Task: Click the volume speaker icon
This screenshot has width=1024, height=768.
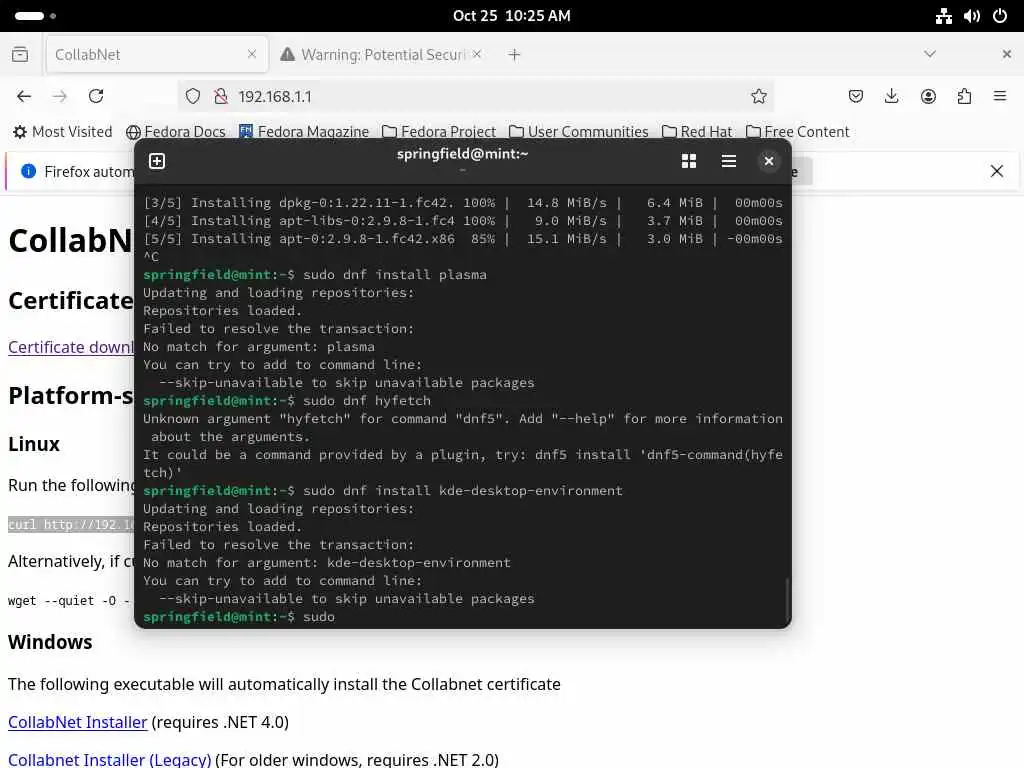Action: tap(972, 16)
